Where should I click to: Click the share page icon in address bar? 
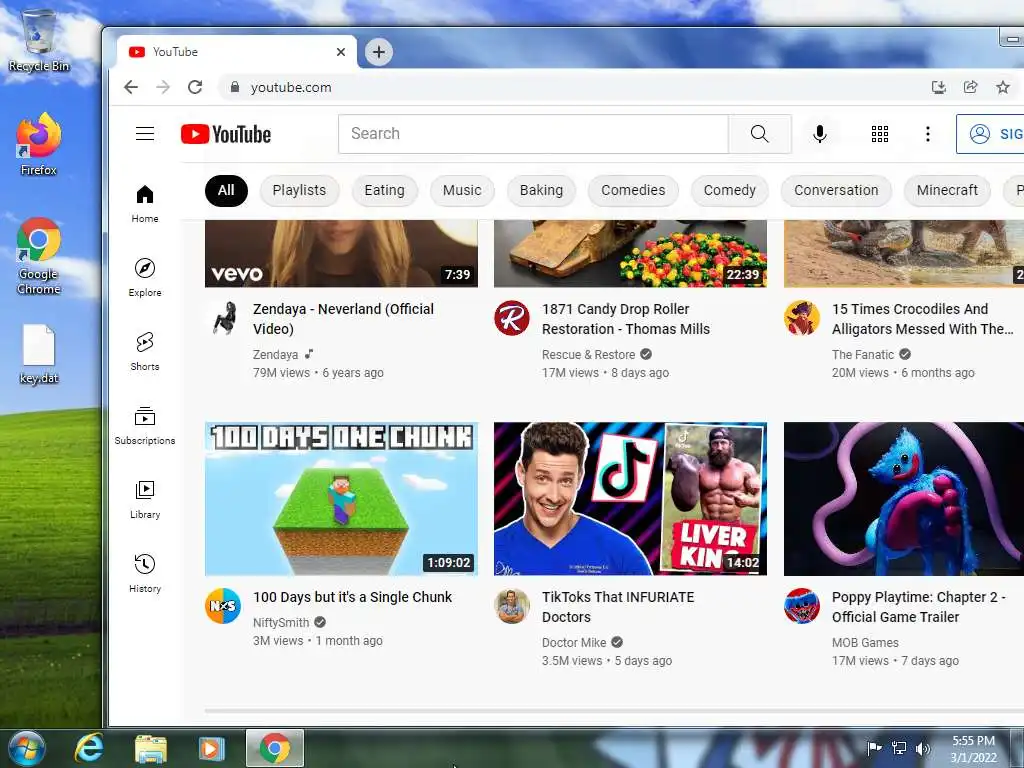point(970,87)
